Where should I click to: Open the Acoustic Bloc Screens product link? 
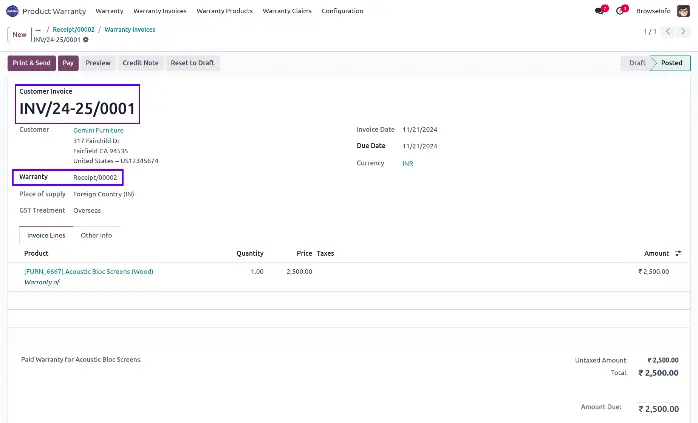[88, 271]
